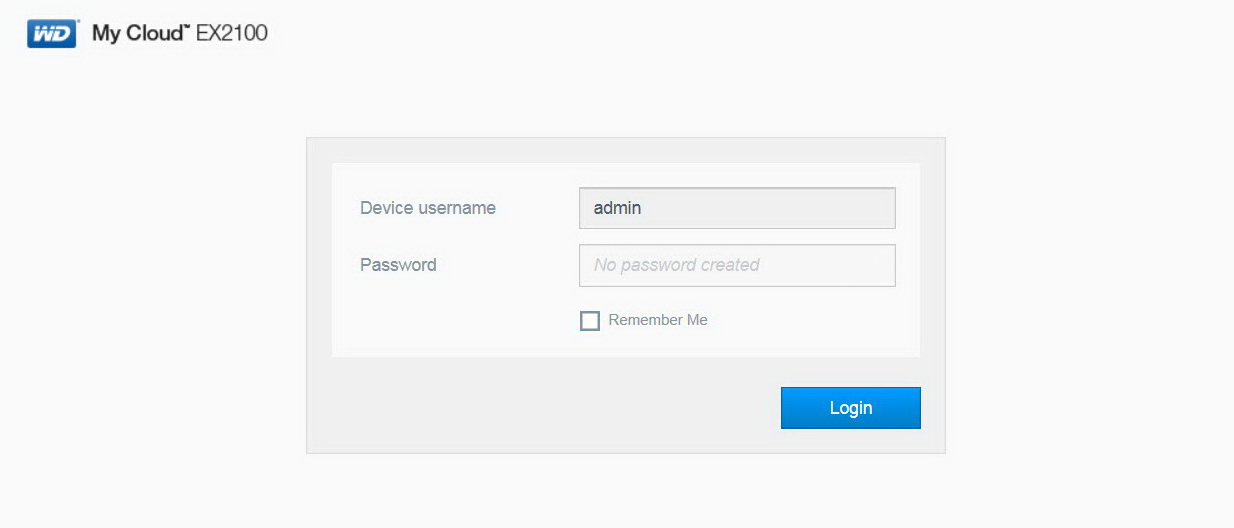This screenshot has height=528, width=1234.
Task: Click the Remember Me label text
Action: (657, 320)
